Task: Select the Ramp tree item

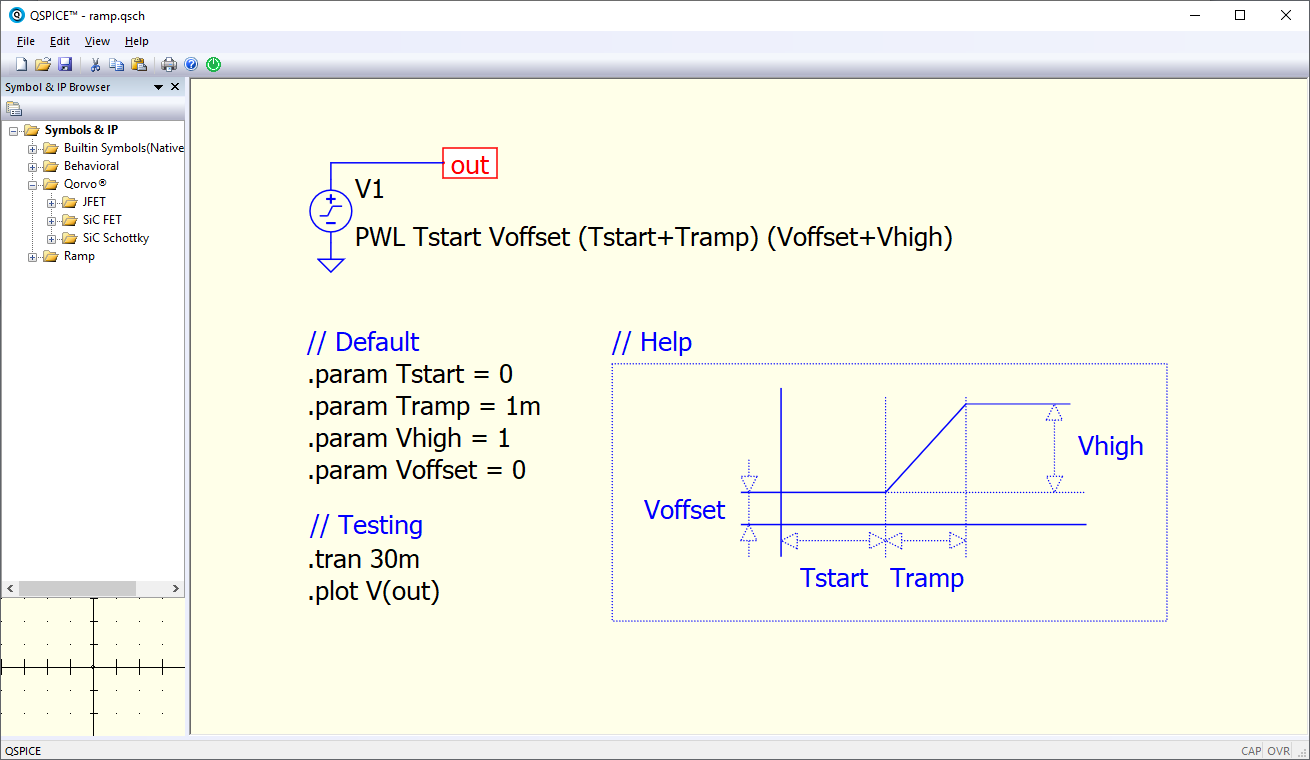Action: [79, 256]
